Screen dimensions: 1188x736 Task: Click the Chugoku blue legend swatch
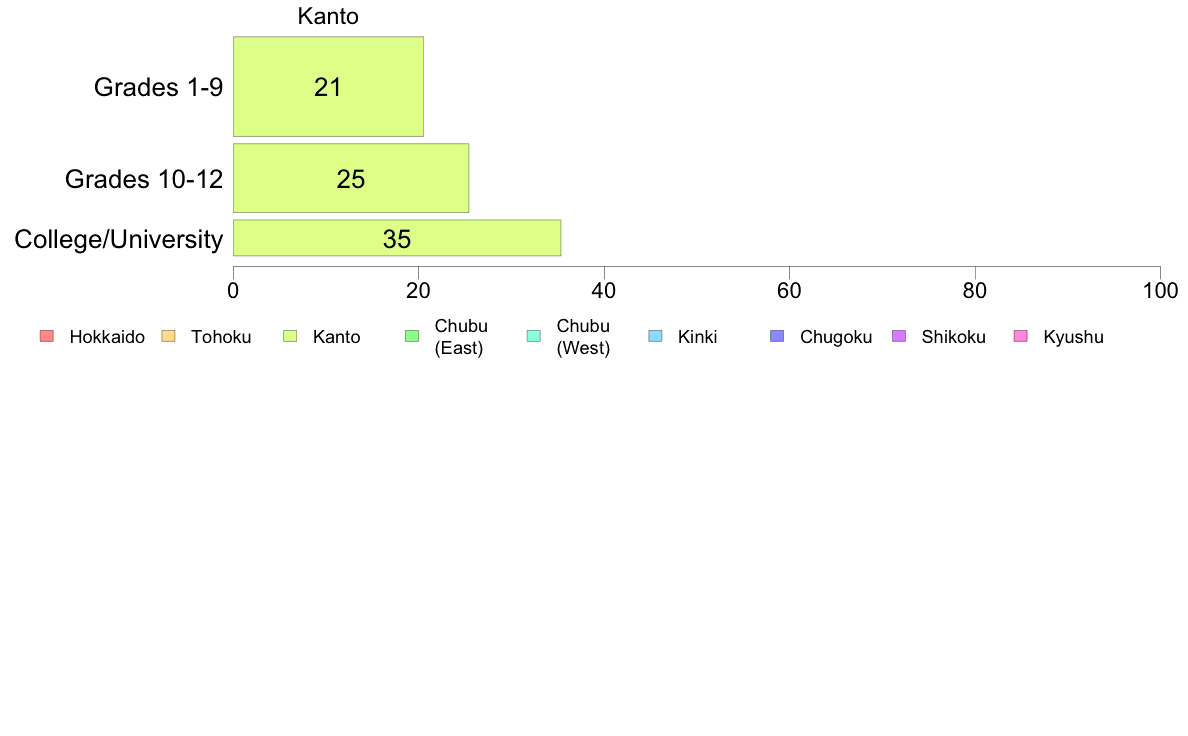click(777, 337)
